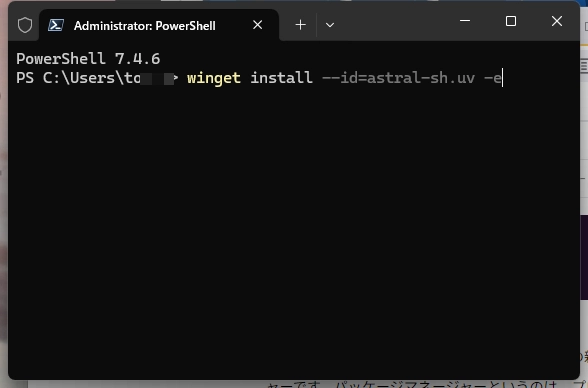The height and width of the screenshot is (388, 588).
Task: Close the PowerShell tab
Action: 258,25
